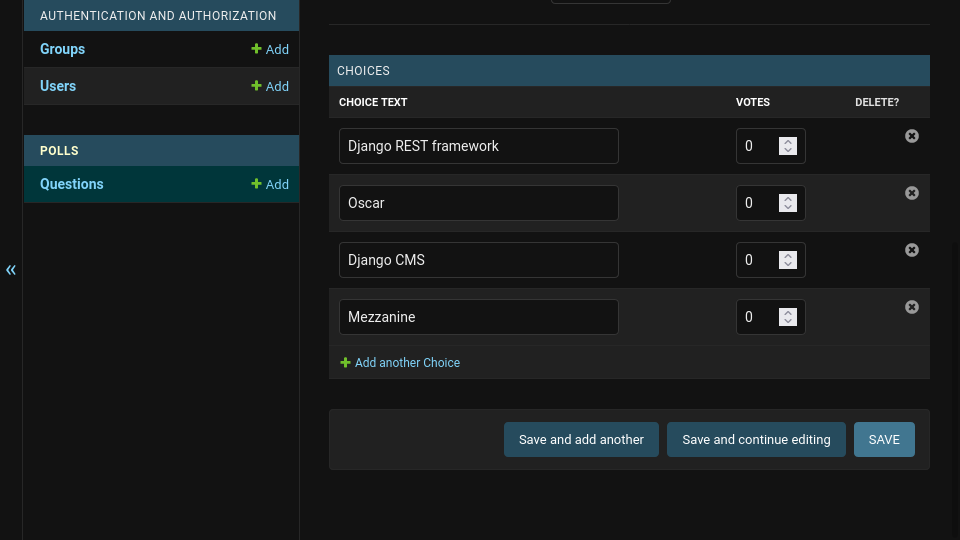Remove the Mezzanine choice row
This screenshot has width=960, height=540.
click(912, 307)
